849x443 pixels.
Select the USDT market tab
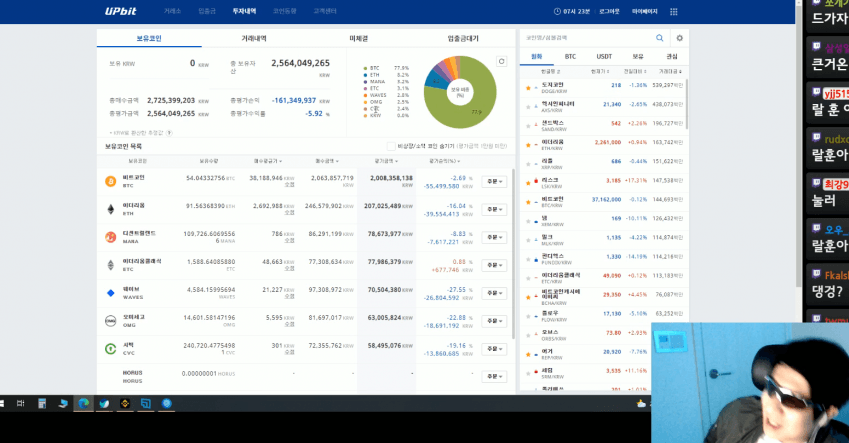604,56
